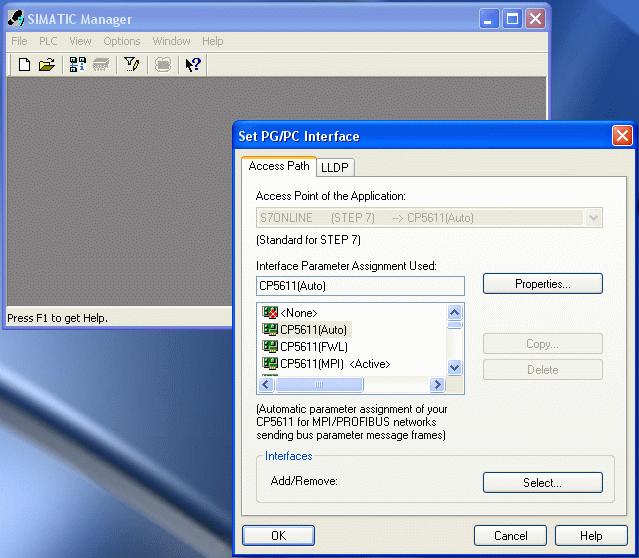The image size is (639, 558).
Task: Close the SIMATIC Manager window
Action: coord(535,19)
